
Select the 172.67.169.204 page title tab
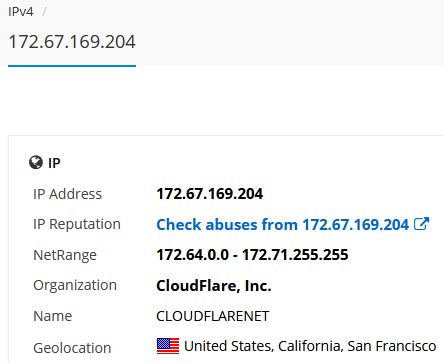pyautogui.click(x=72, y=42)
